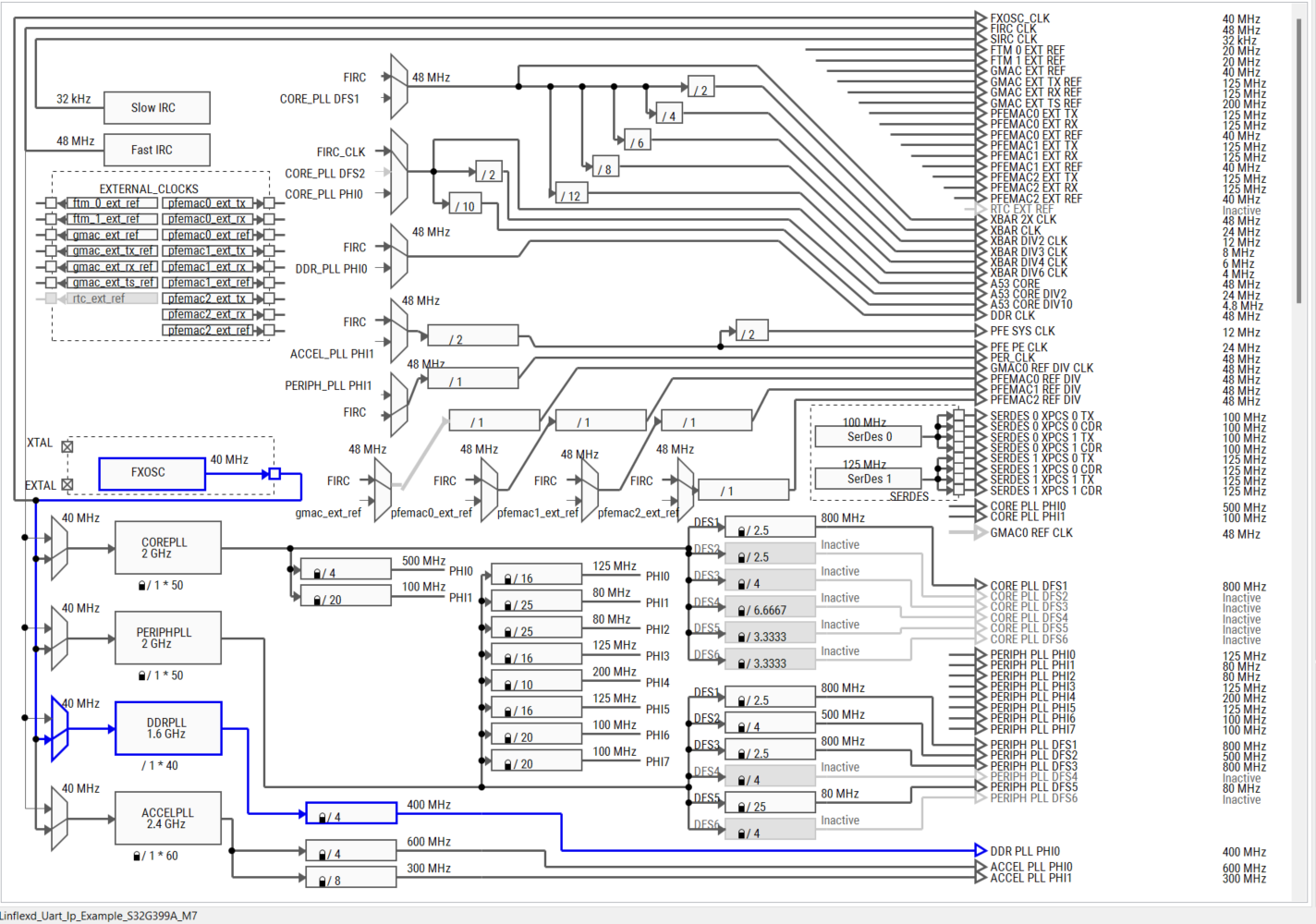The height and width of the screenshot is (924, 1316).
Task: Click the PERIPHPLL 2 GHz block
Action: click(168, 638)
